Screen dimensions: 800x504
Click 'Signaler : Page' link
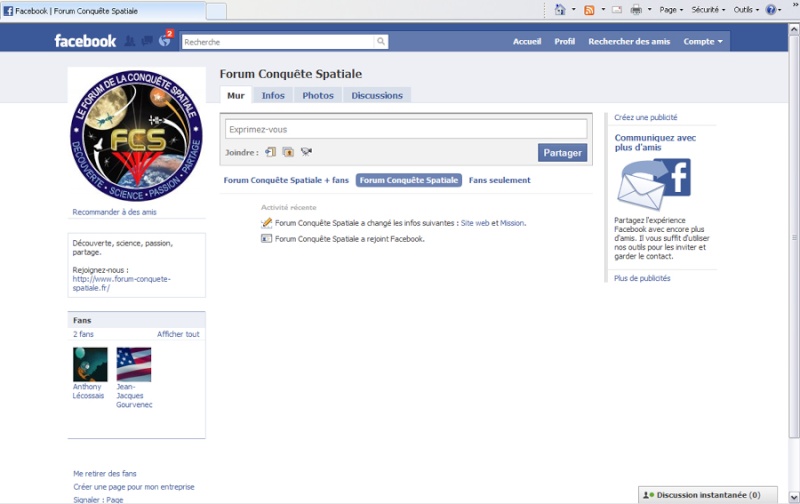click(98, 499)
